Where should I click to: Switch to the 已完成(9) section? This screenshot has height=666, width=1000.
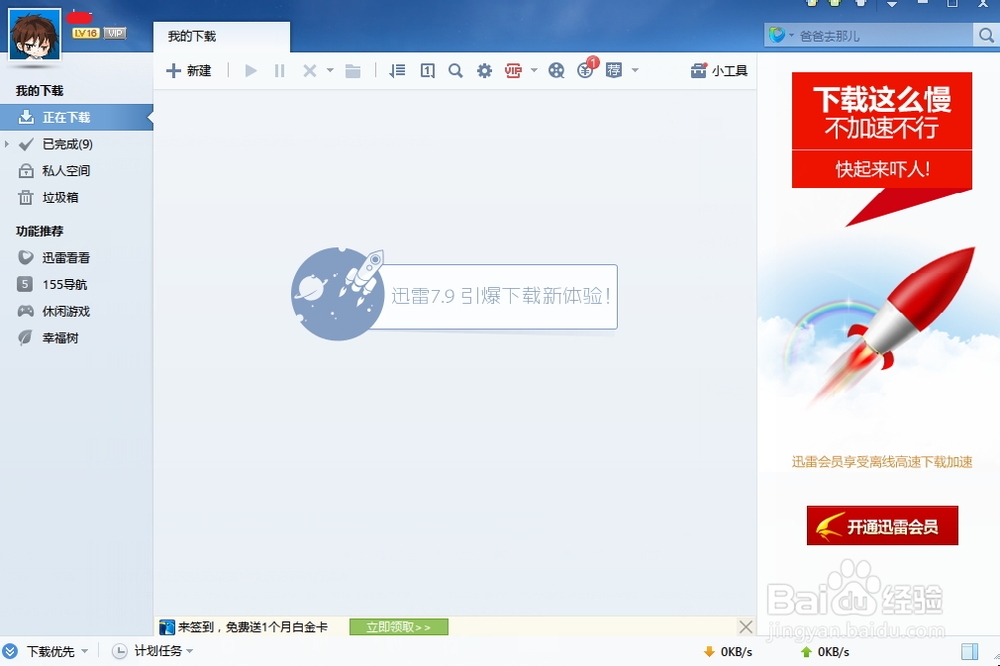[x=66, y=143]
